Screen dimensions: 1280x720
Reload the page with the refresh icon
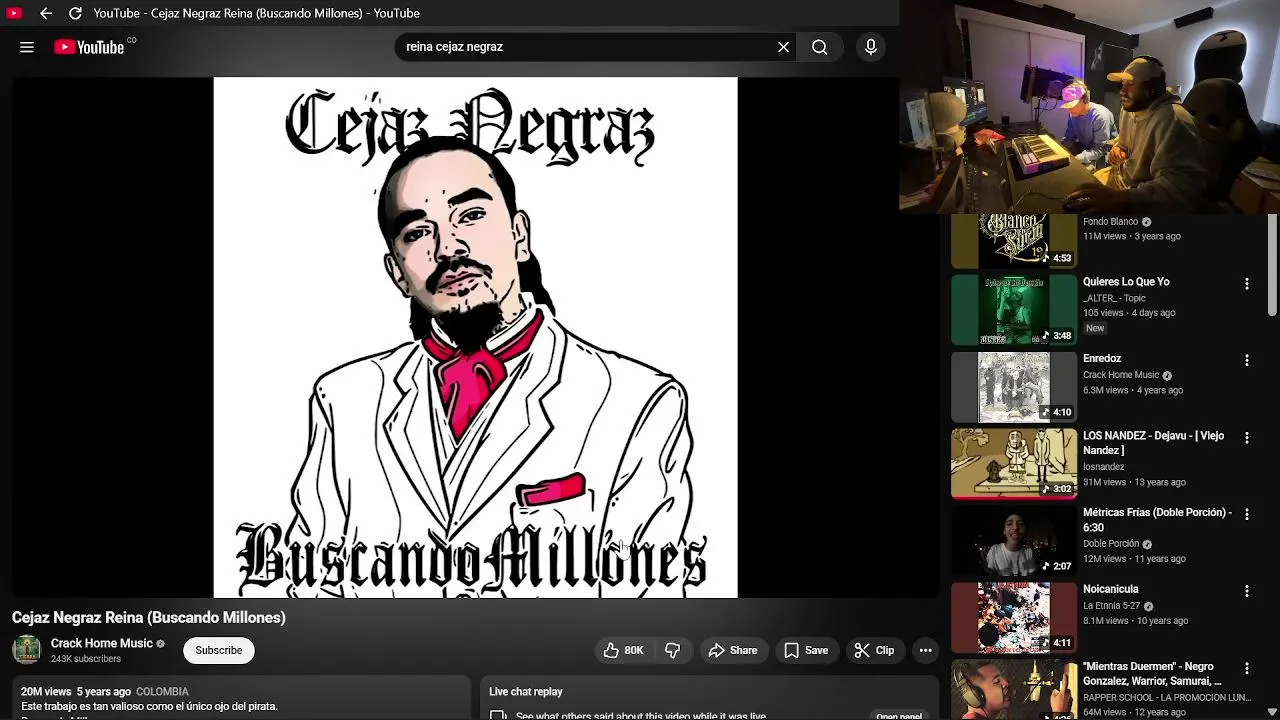(x=75, y=13)
